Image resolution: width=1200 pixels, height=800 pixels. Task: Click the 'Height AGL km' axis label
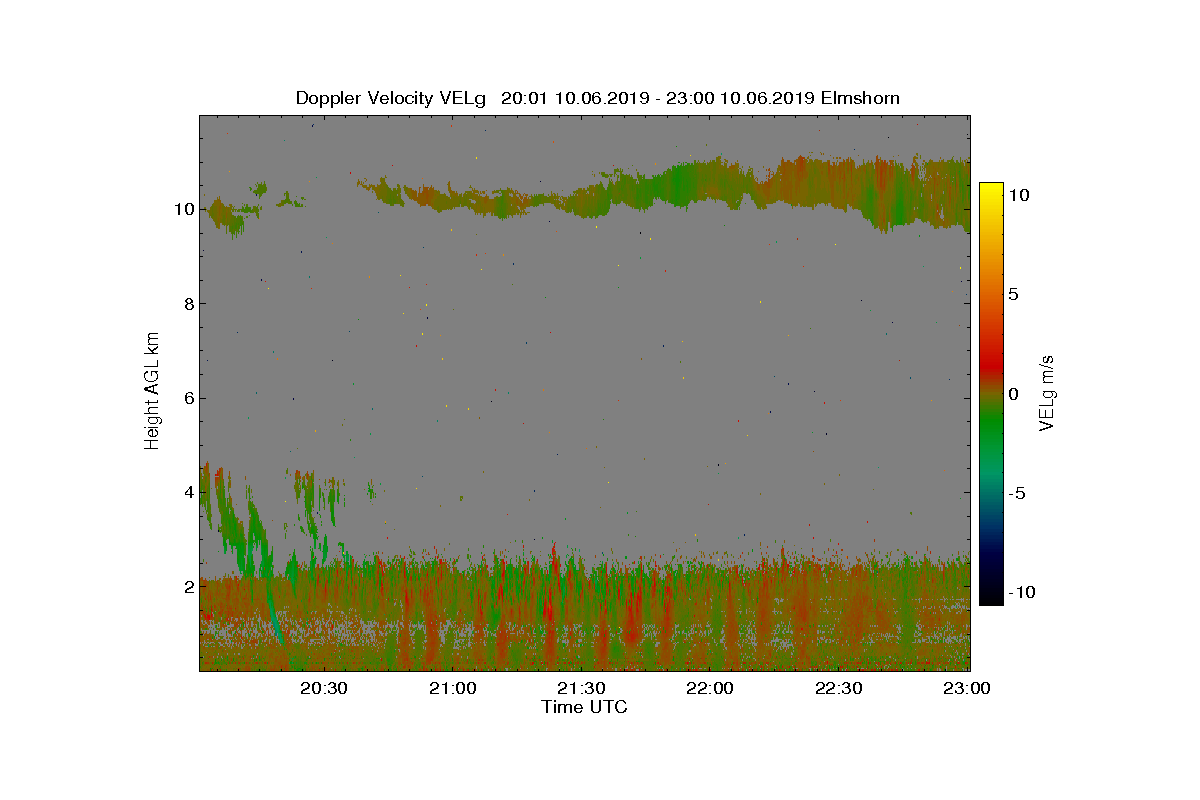(152, 392)
